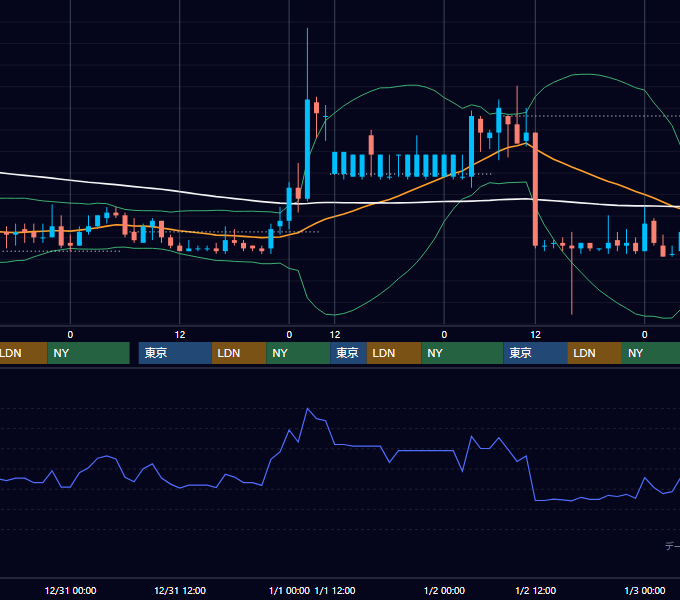The width and height of the screenshot is (680, 600).
Task: Select the 1/3 00:00 date label
Action: click(645, 590)
